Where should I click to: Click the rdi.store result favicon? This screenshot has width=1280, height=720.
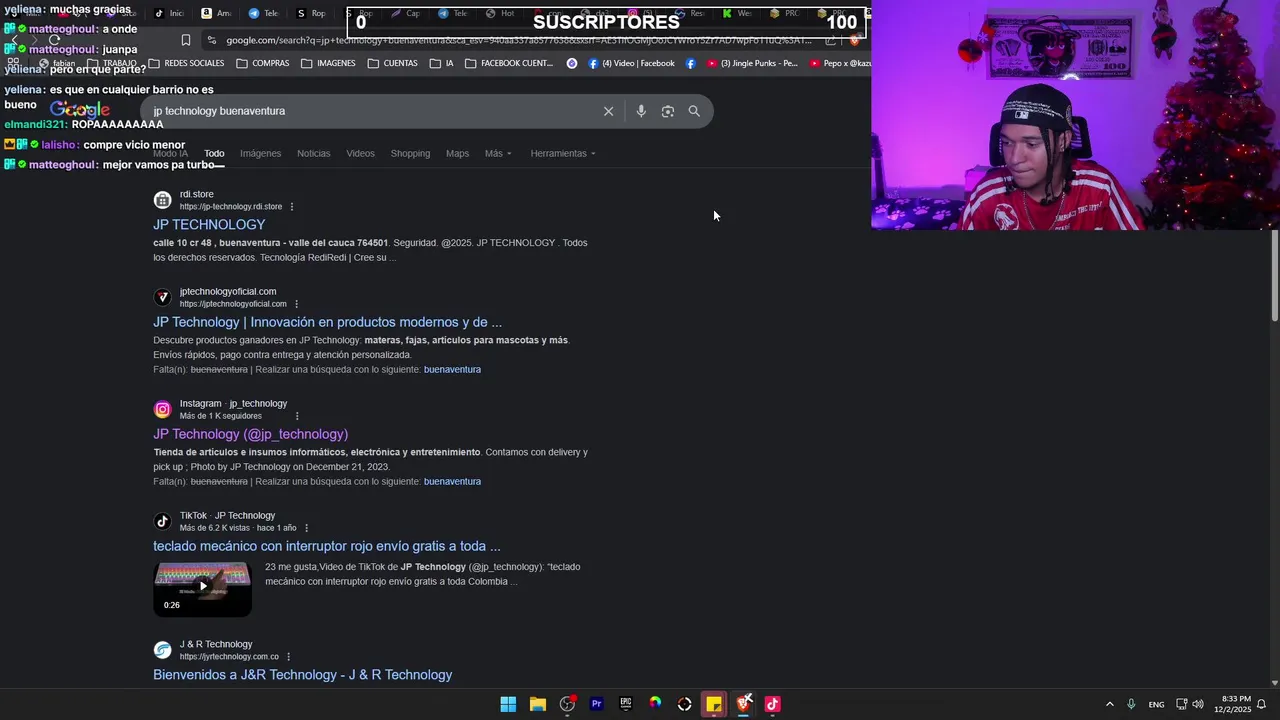[x=162, y=200]
